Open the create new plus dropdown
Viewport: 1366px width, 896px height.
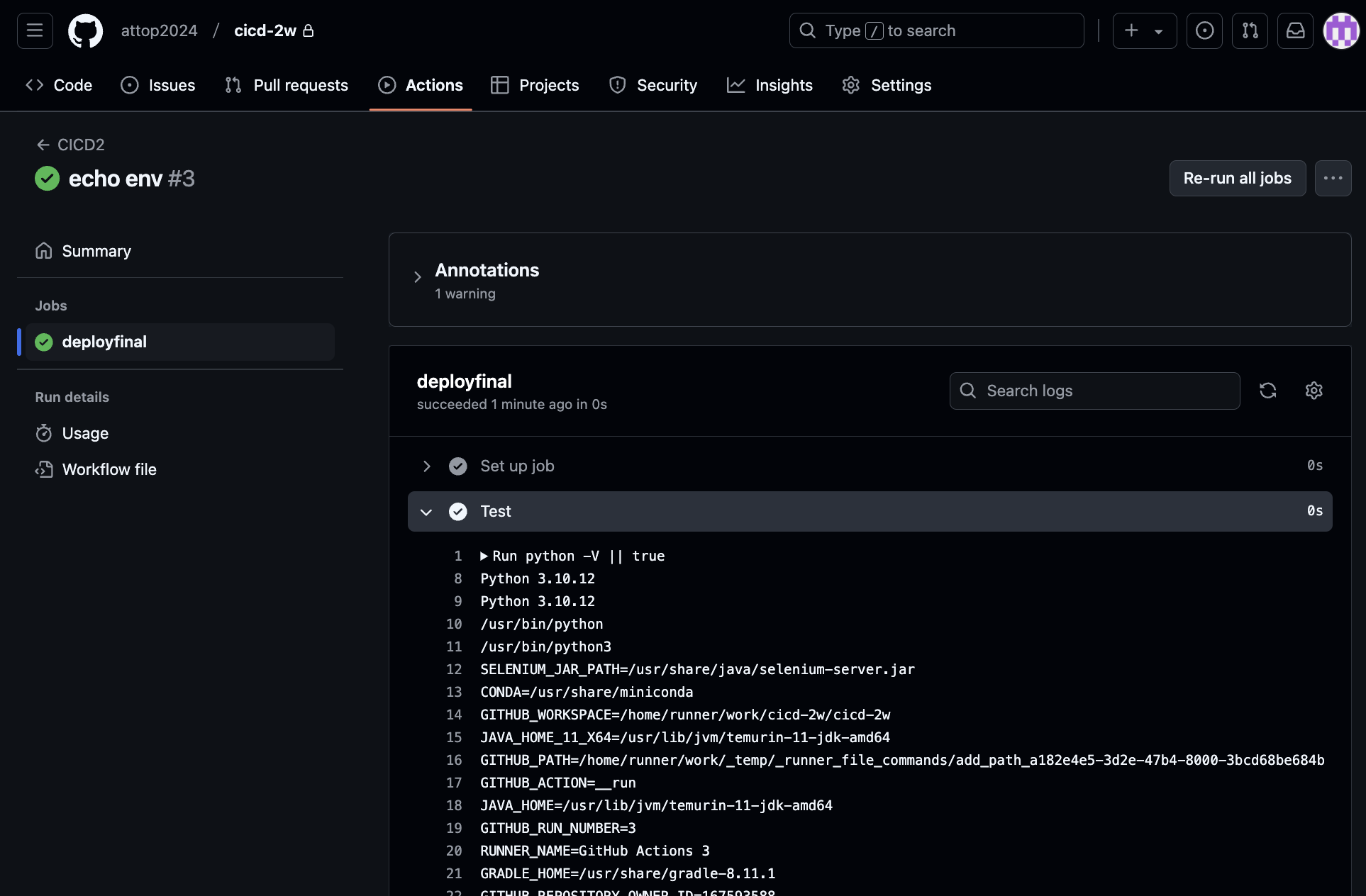1144,30
